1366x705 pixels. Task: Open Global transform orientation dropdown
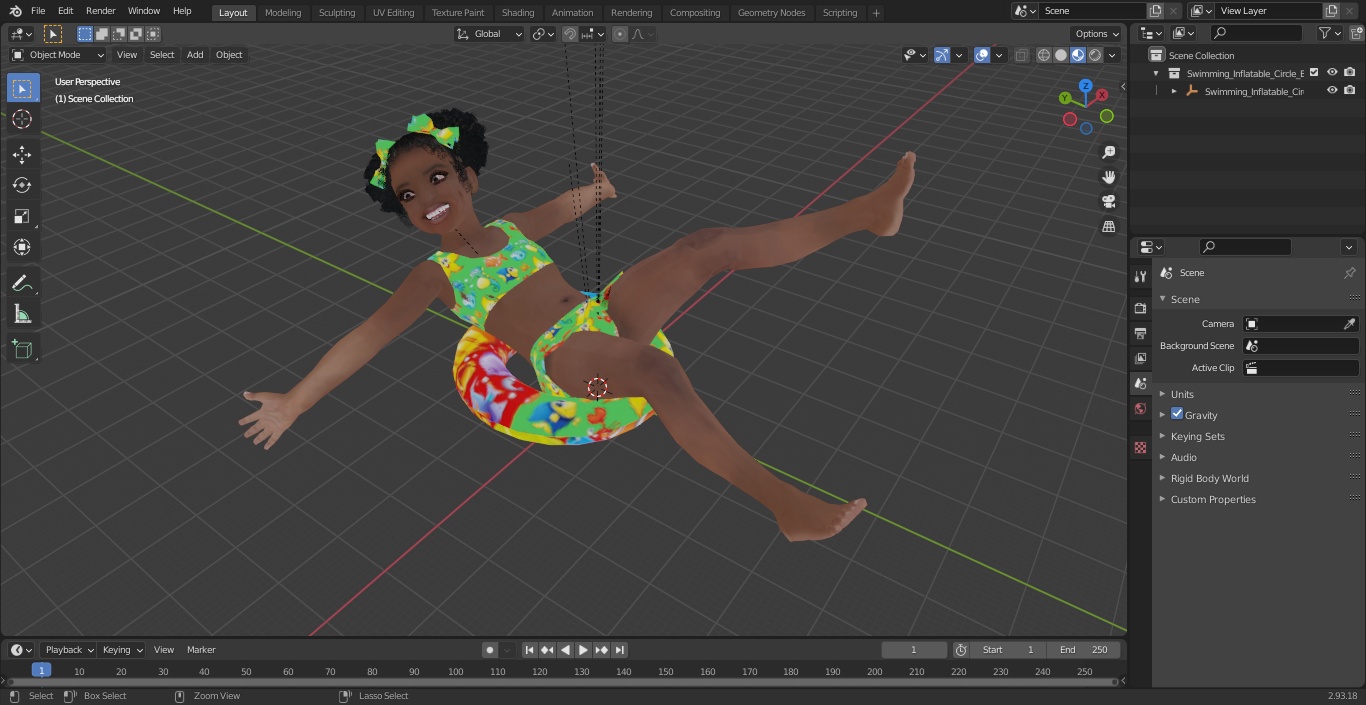(490, 34)
